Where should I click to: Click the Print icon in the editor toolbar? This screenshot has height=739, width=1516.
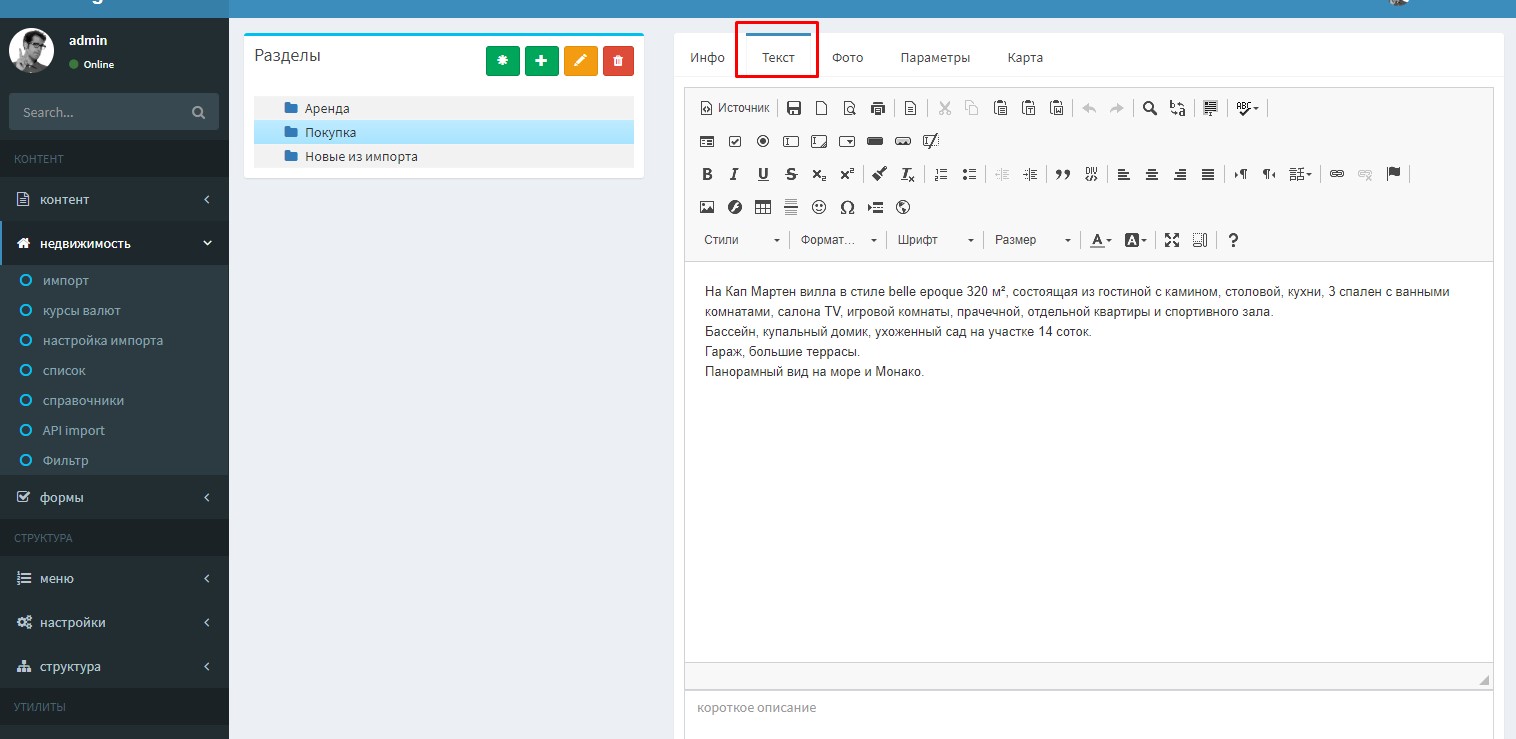pos(878,108)
